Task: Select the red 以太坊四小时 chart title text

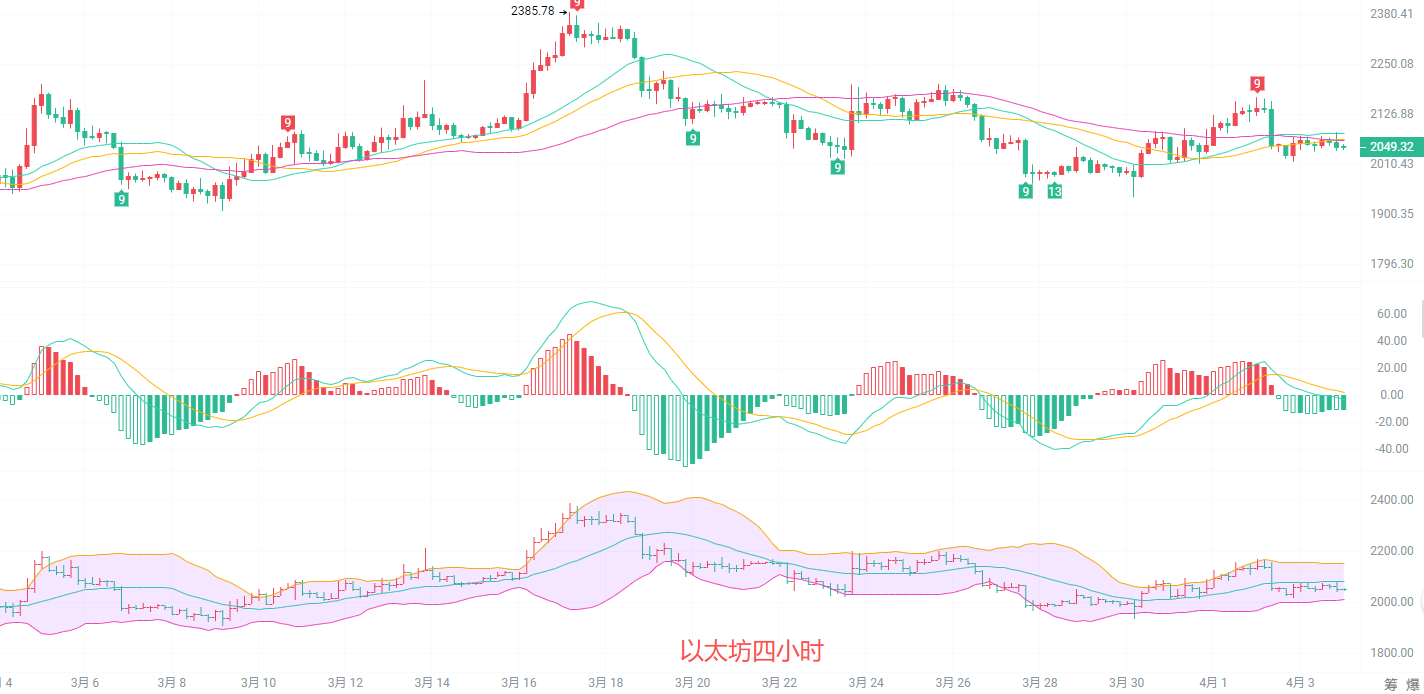Action: [751, 651]
